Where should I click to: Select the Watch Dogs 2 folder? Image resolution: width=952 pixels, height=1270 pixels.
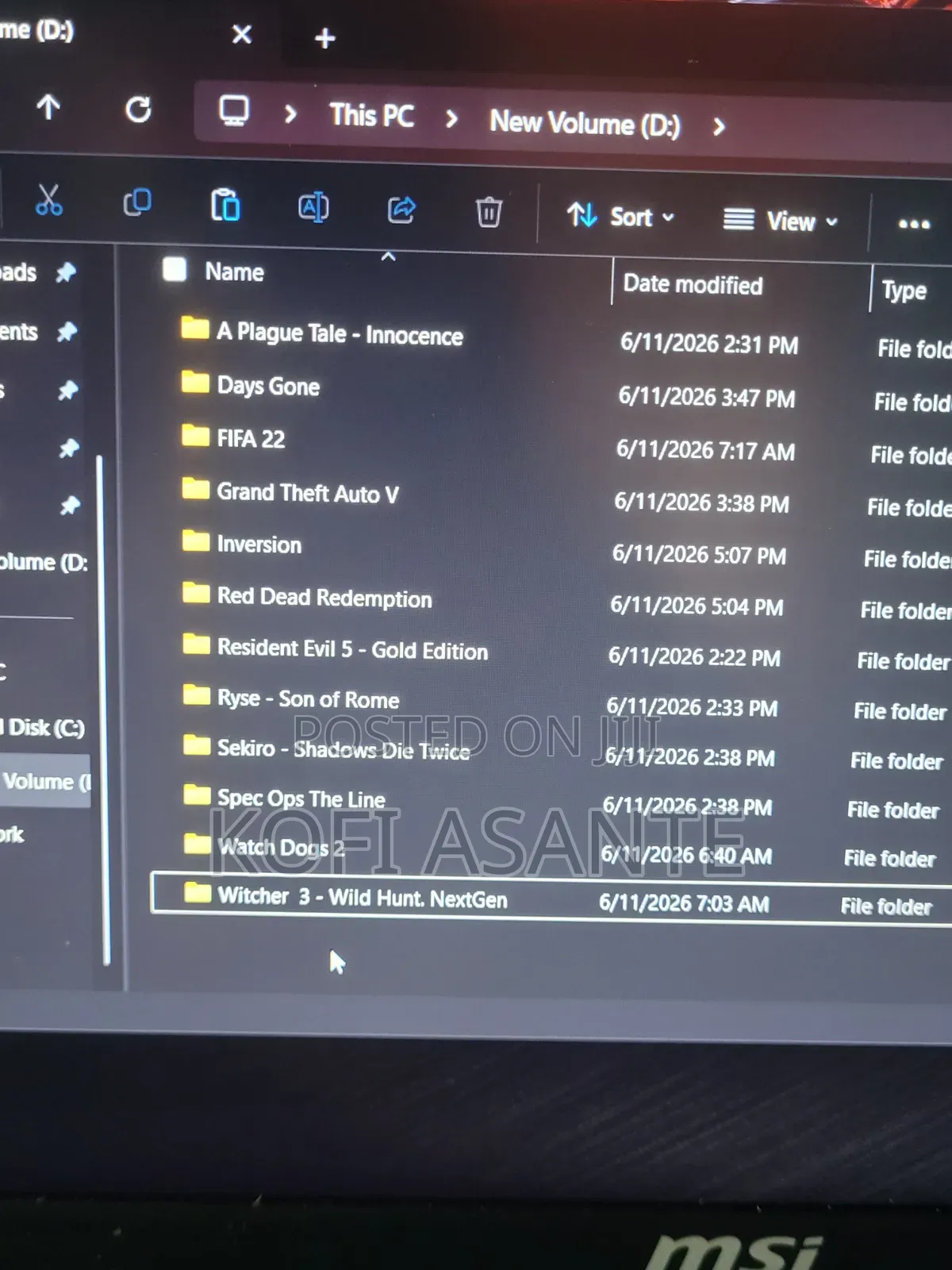pyautogui.click(x=281, y=848)
